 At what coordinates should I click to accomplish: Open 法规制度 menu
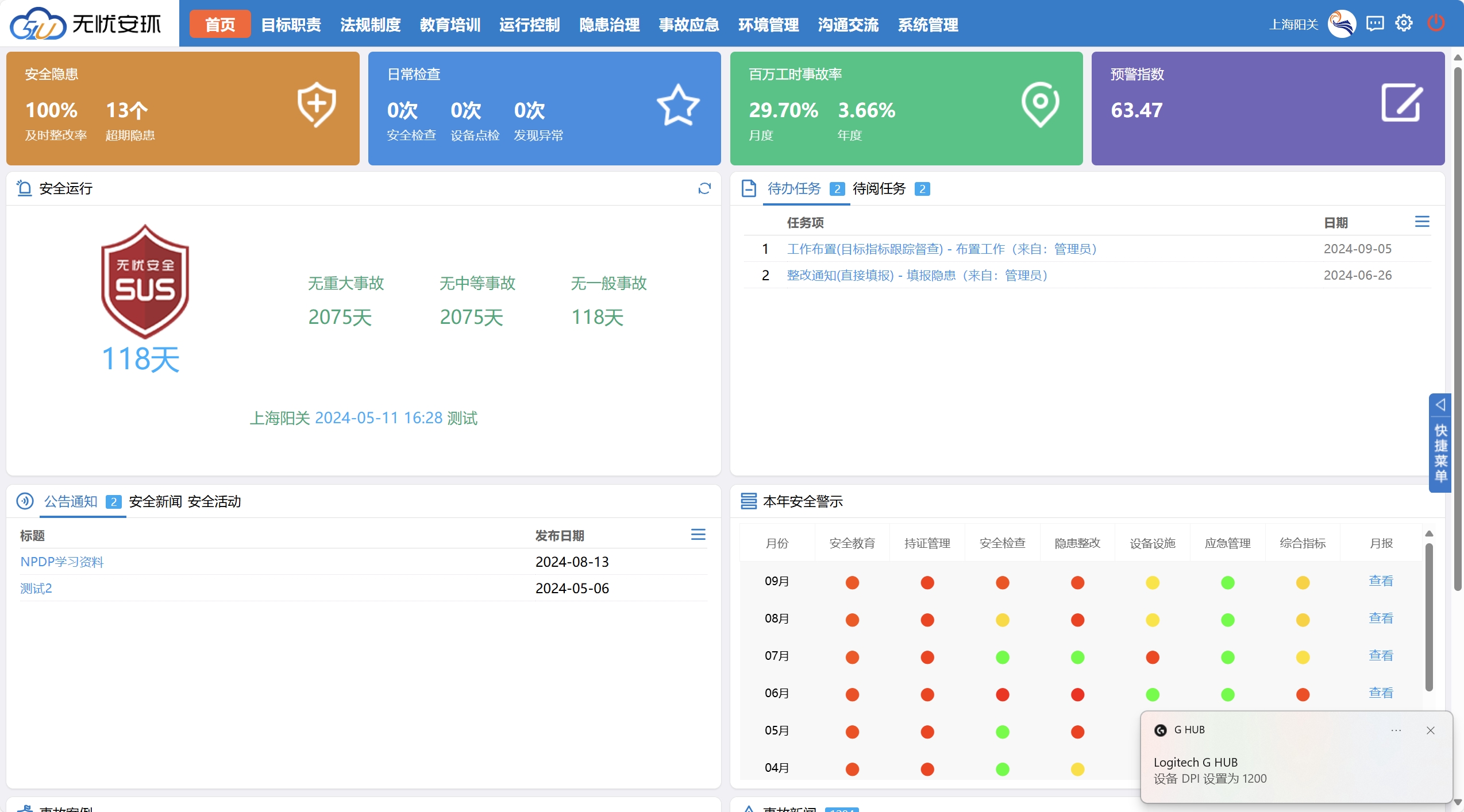click(x=371, y=25)
